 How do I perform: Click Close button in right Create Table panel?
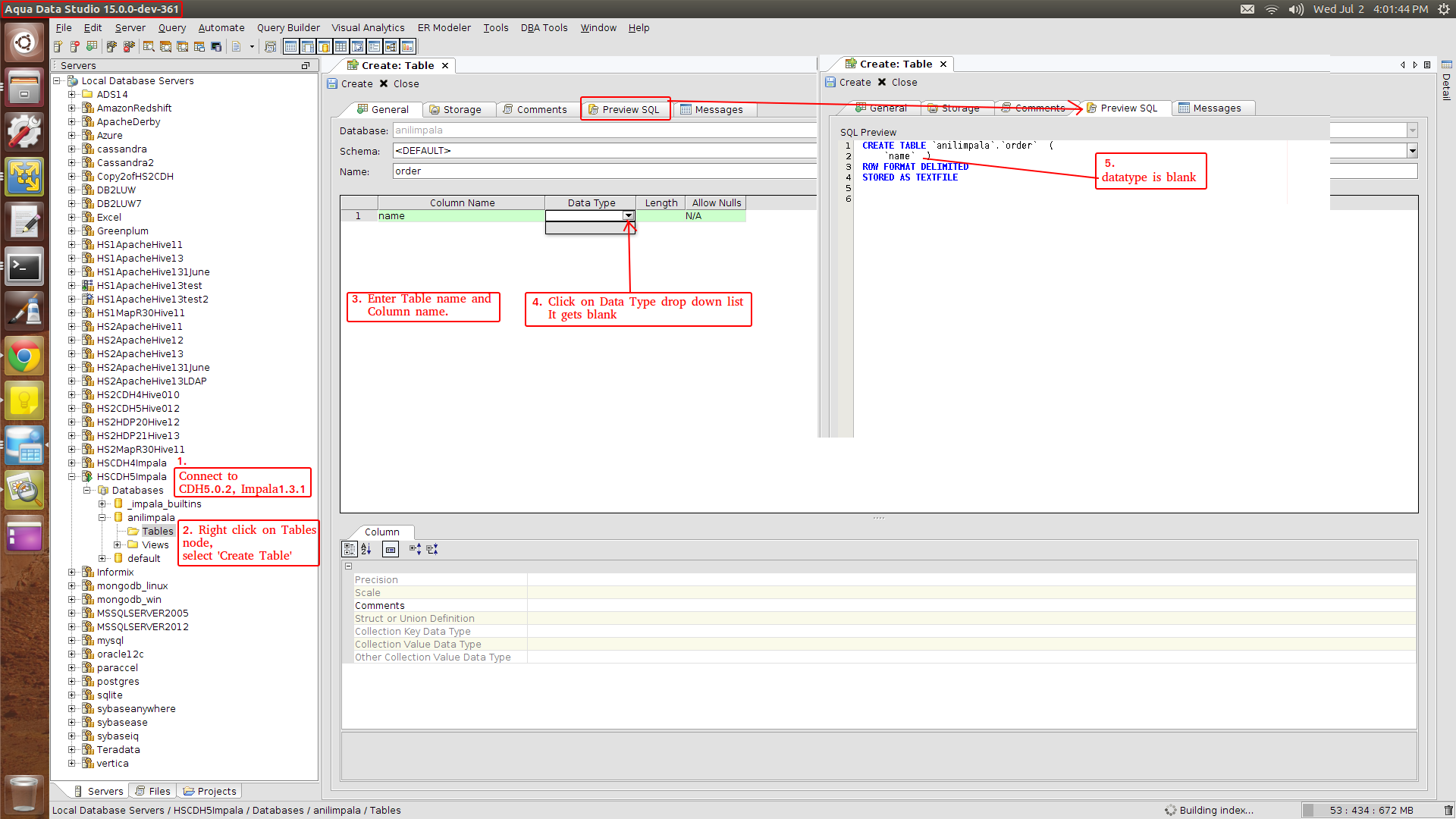897,83
